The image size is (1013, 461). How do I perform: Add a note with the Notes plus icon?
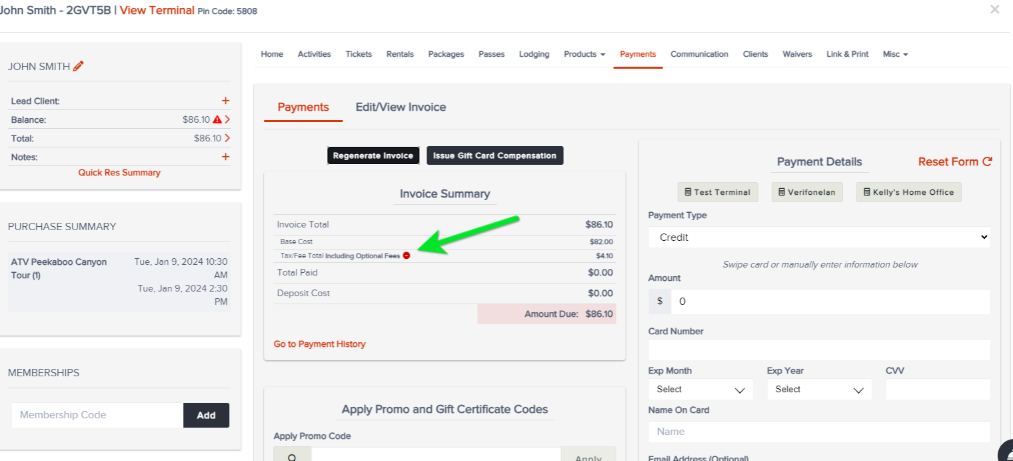pos(225,157)
